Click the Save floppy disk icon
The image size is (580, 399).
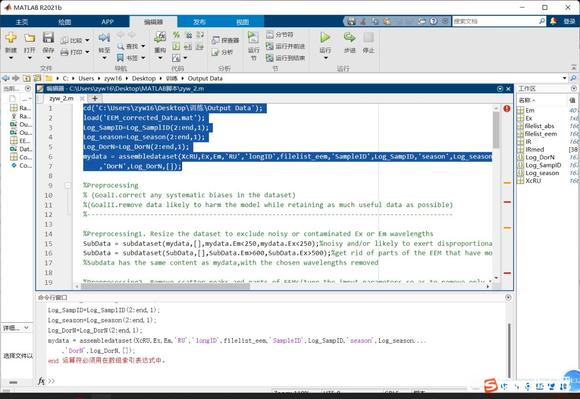coord(48,38)
